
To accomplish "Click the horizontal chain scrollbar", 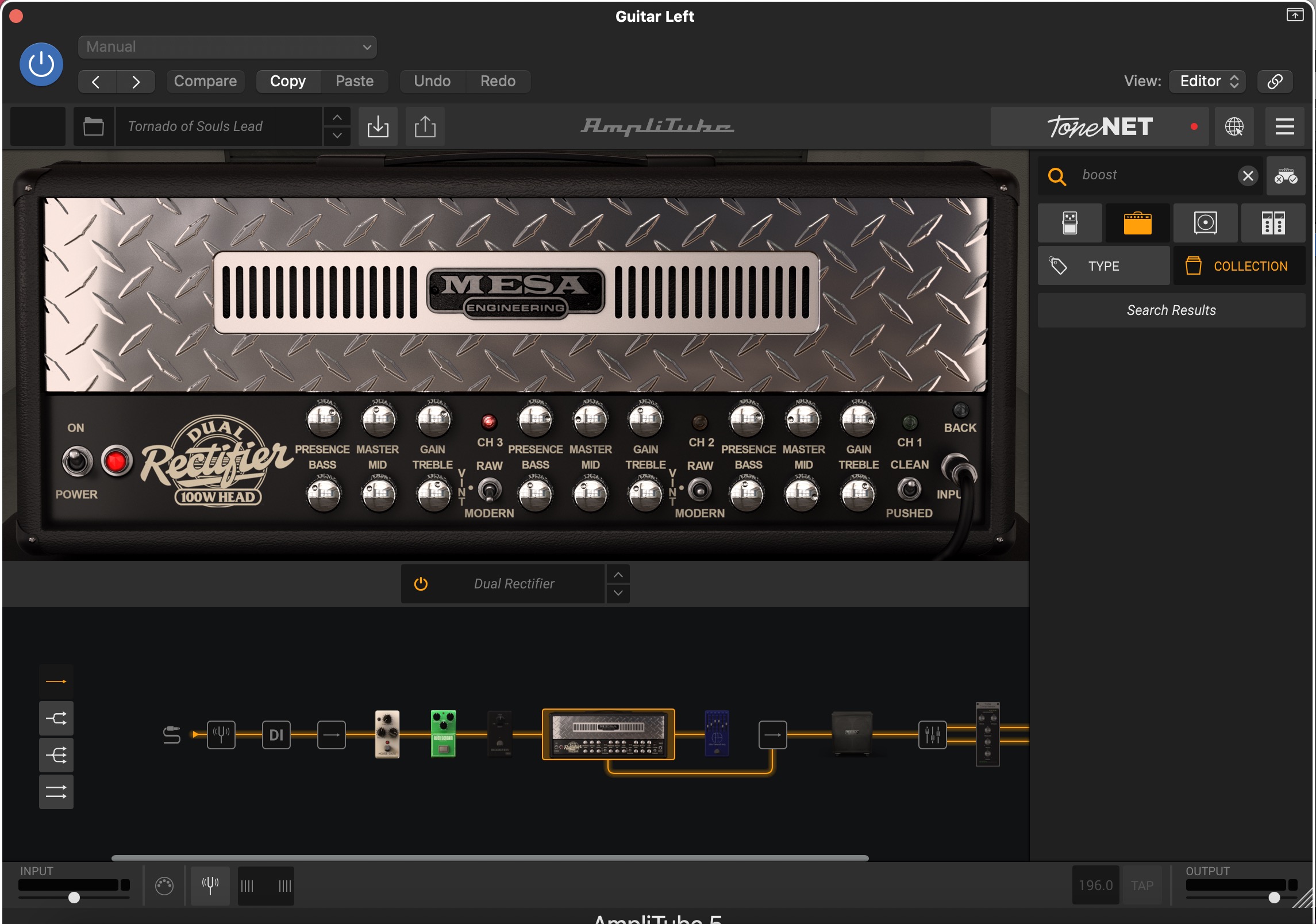I will 490,858.
